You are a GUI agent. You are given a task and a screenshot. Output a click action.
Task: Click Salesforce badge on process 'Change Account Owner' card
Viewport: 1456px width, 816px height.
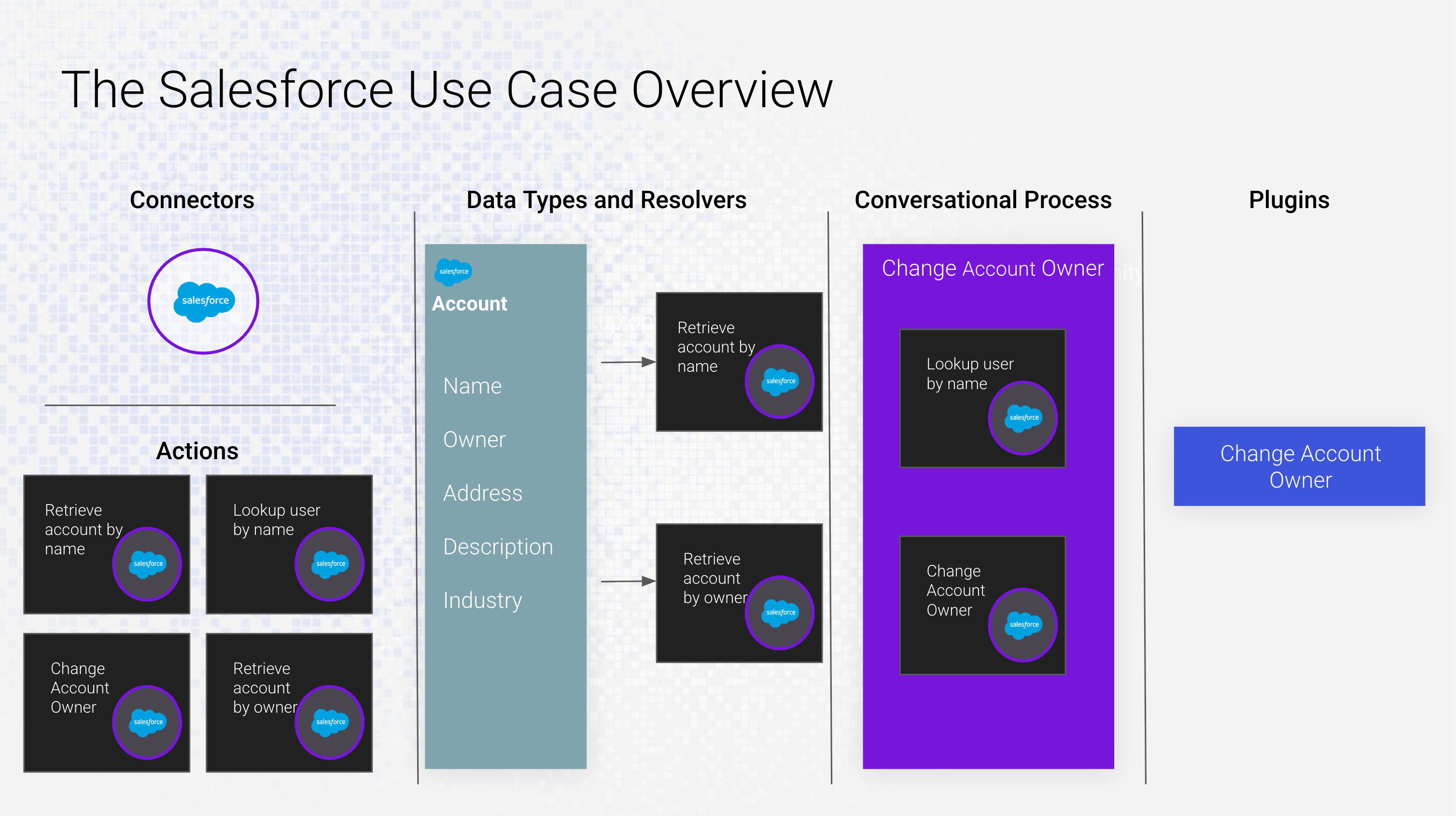pyautogui.click(x=1023, y=625)
